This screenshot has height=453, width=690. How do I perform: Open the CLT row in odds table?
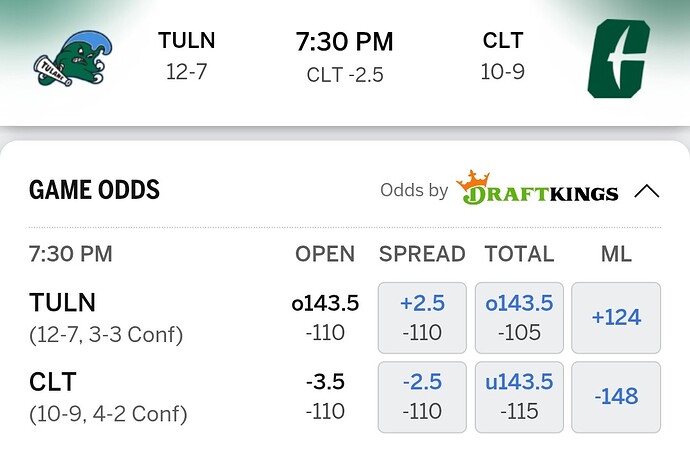pyautogui.click(x=53, y=382)
